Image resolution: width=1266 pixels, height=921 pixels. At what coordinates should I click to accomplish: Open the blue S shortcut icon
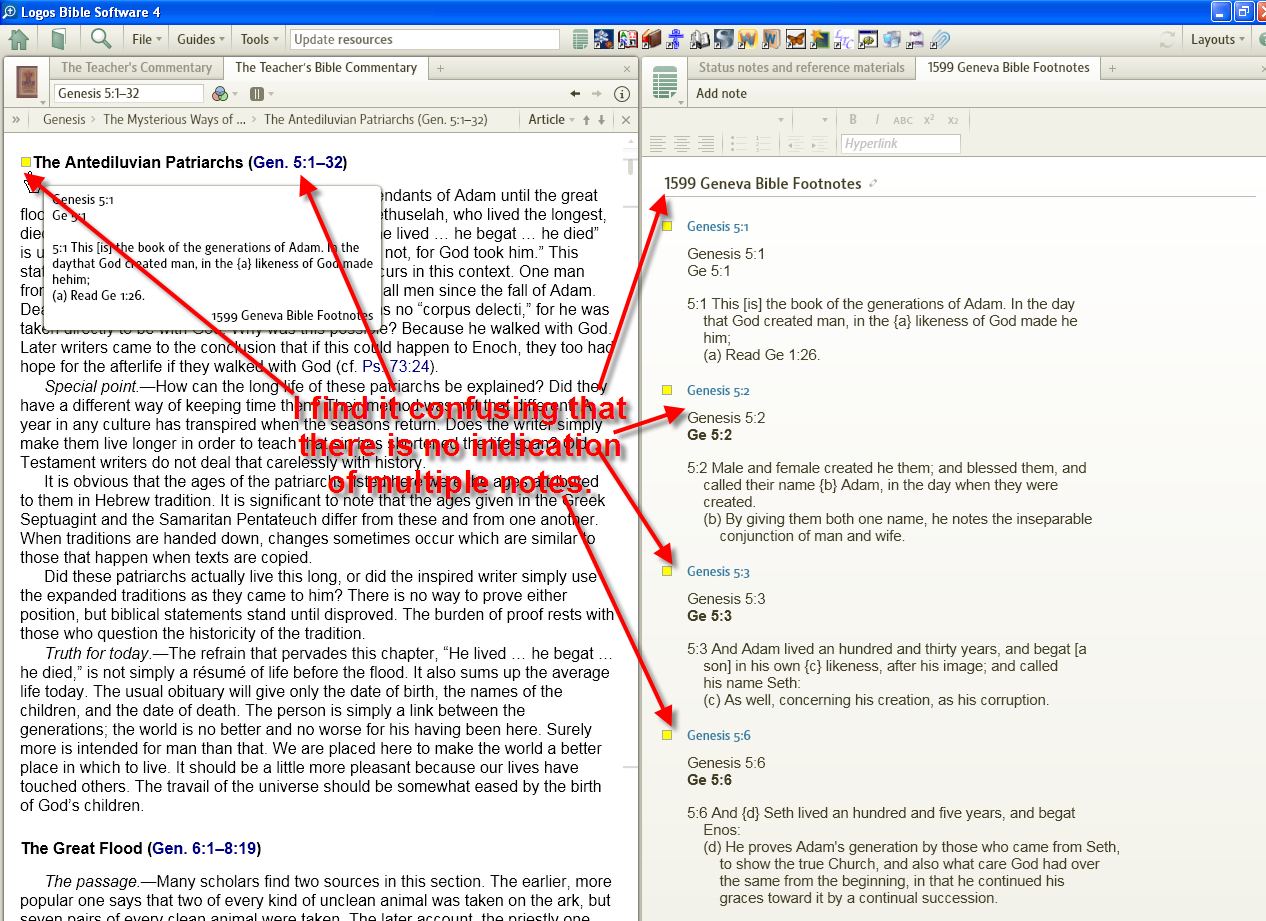click(724, 40)
